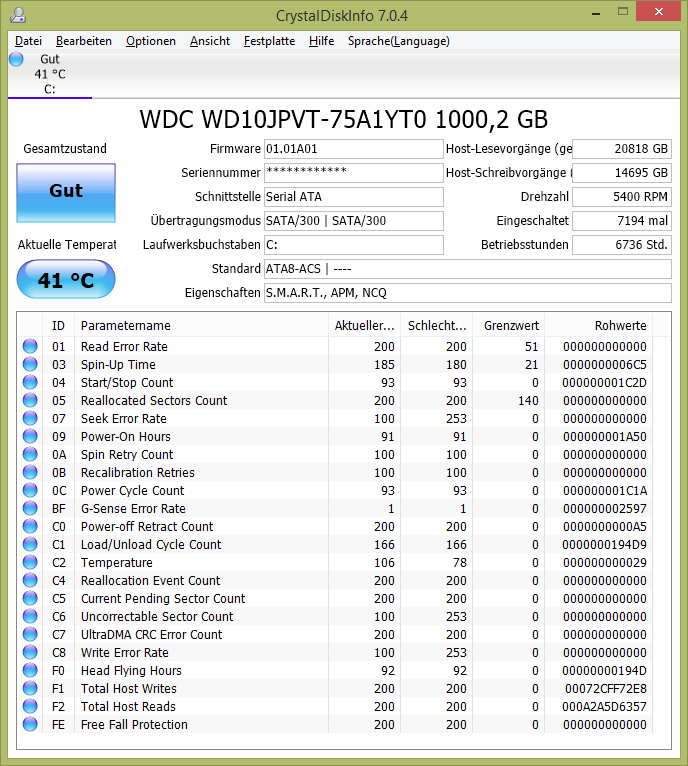Click status orb for Free Fall Protection

(30, 724)
